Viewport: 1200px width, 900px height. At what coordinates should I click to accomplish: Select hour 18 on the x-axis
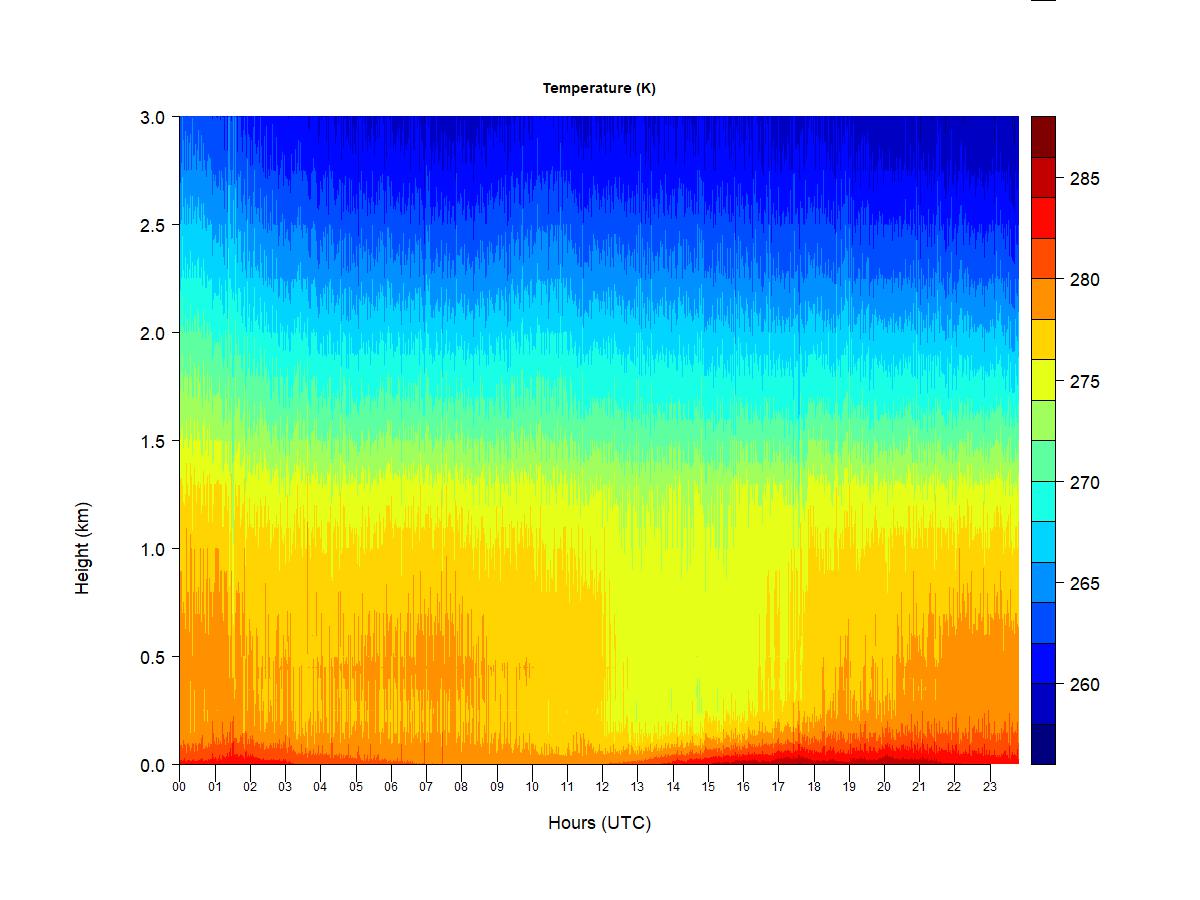(x=814, y=786)
